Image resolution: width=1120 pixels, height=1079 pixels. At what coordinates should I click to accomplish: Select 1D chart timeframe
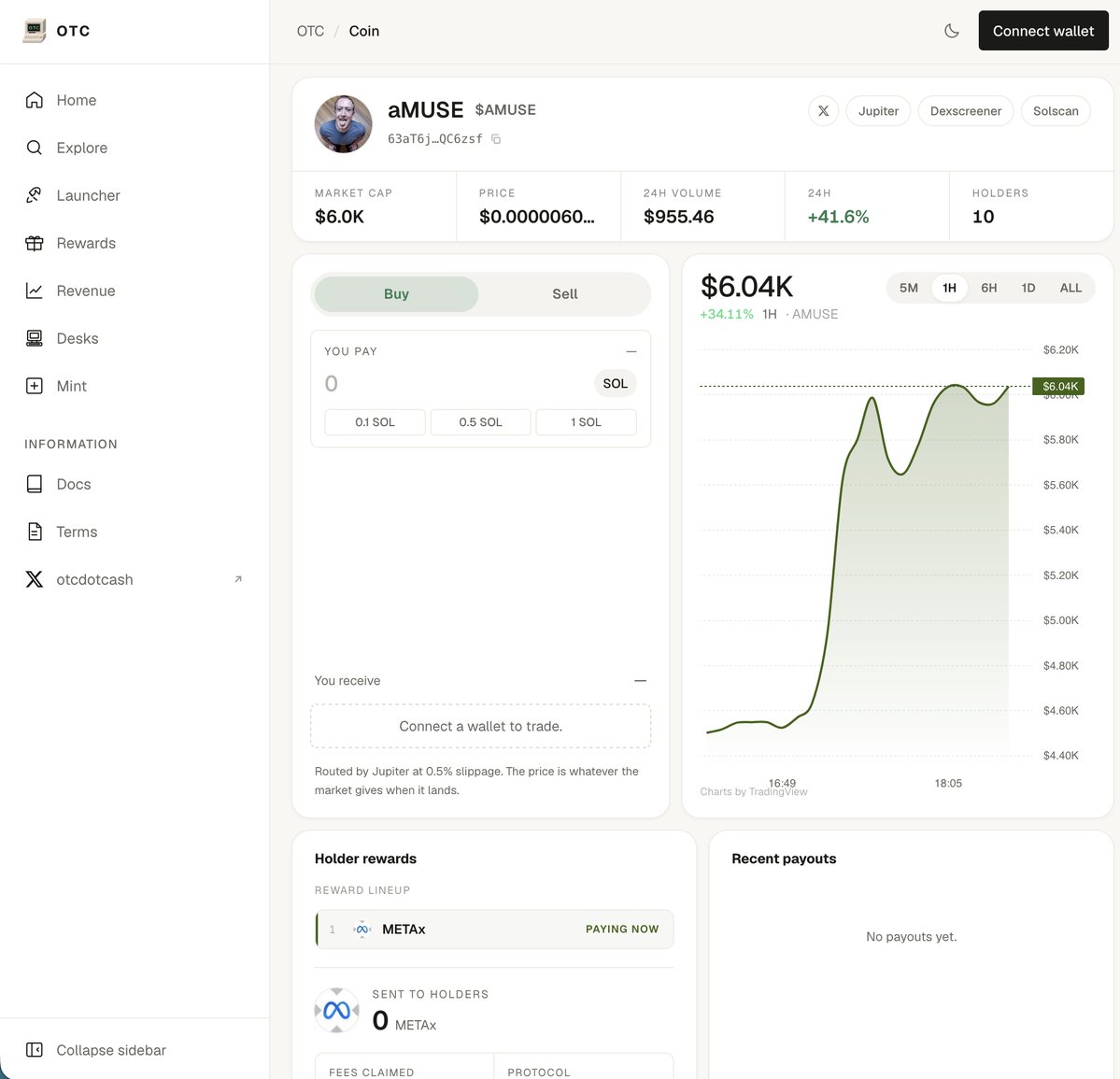tap(1028, 288)
